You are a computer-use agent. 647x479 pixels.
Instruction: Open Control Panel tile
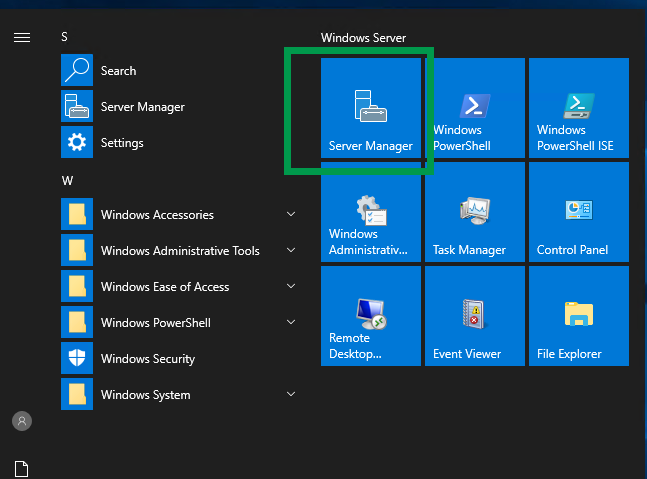point(578,212)
